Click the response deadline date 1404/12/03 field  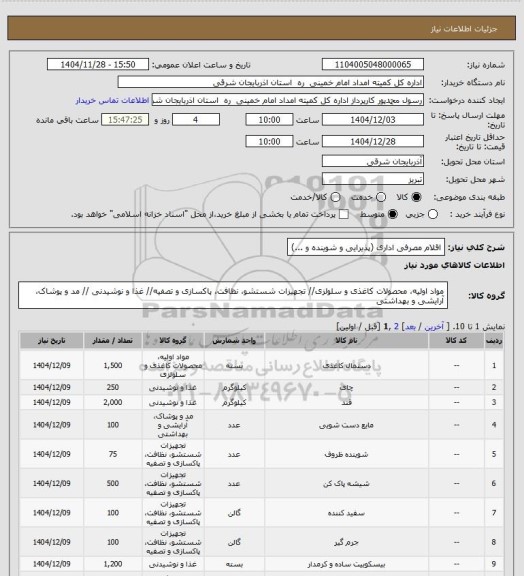[373, 120]
